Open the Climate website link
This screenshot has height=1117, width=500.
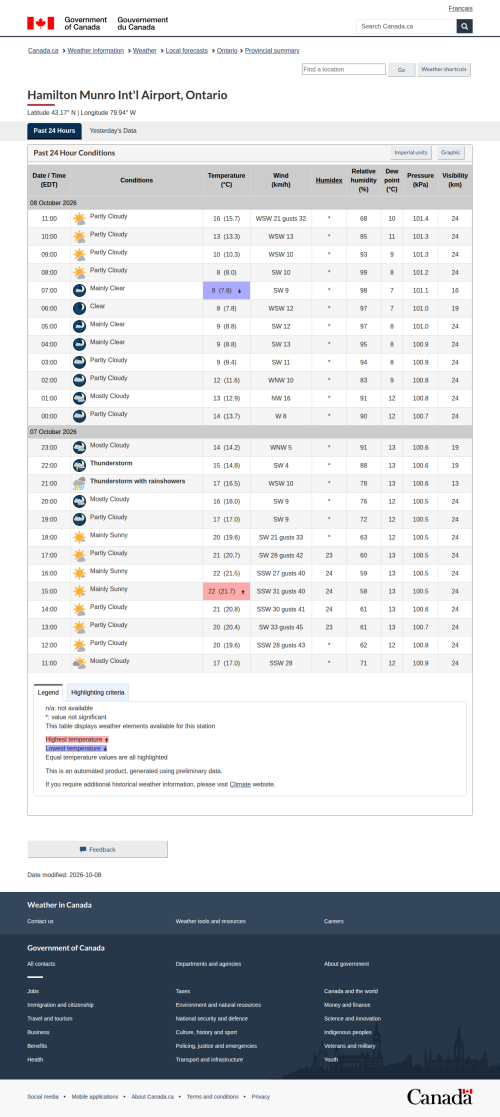[x=239, y=784]
